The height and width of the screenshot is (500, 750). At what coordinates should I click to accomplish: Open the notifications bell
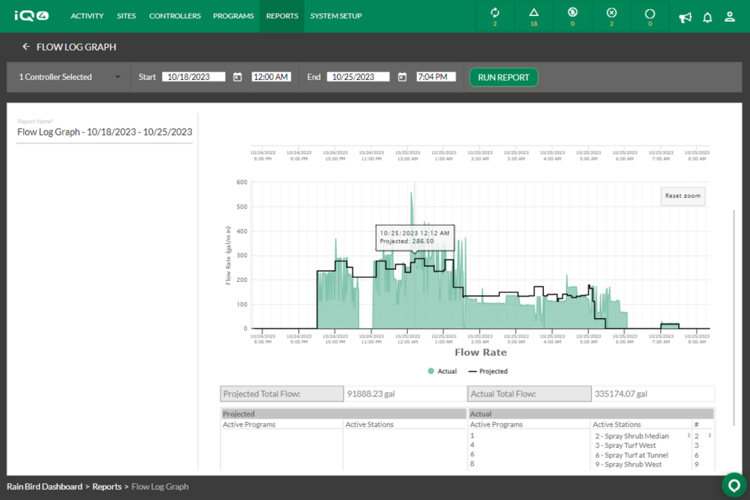point(707,18)
